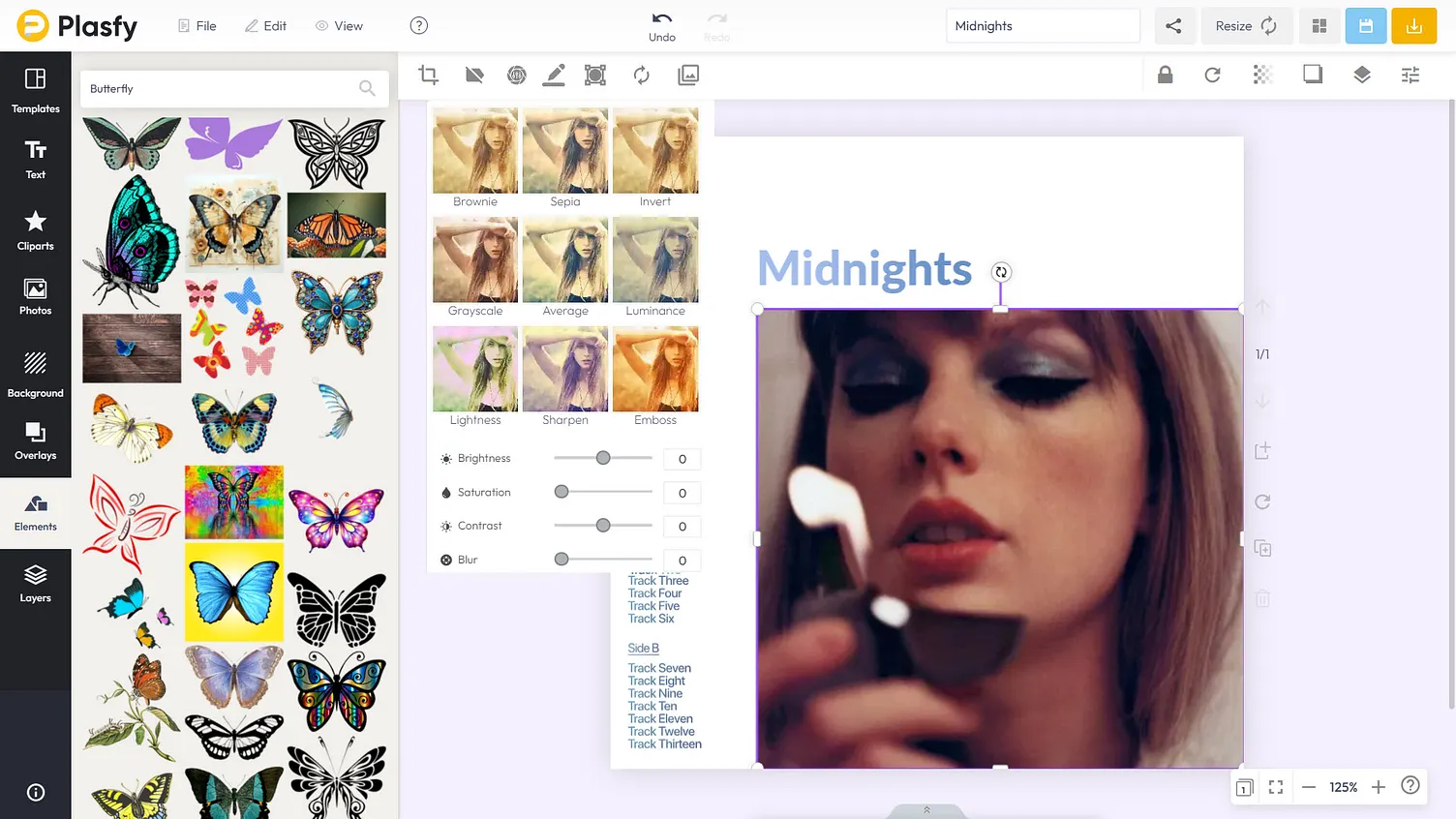1456x819 pixels.
Task: Open the Resize options
Action: pyautogui.click(x=1245, y=26)
